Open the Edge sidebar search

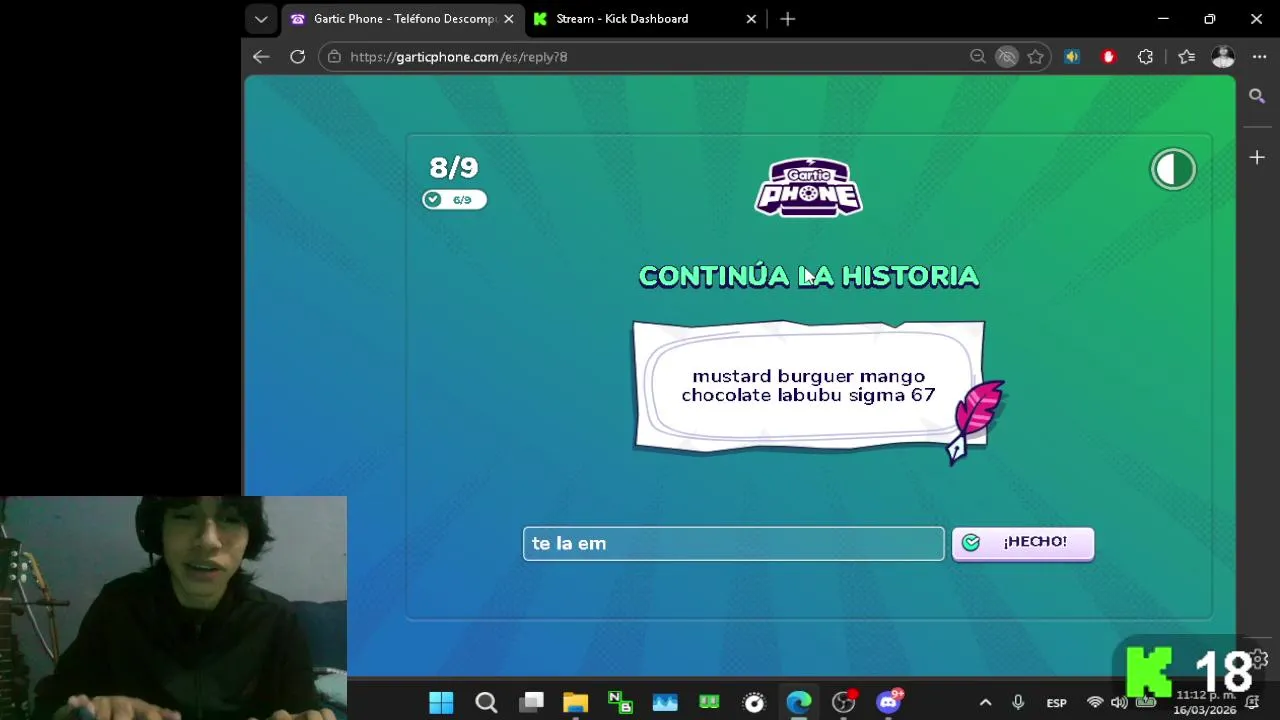[1257, 96]
